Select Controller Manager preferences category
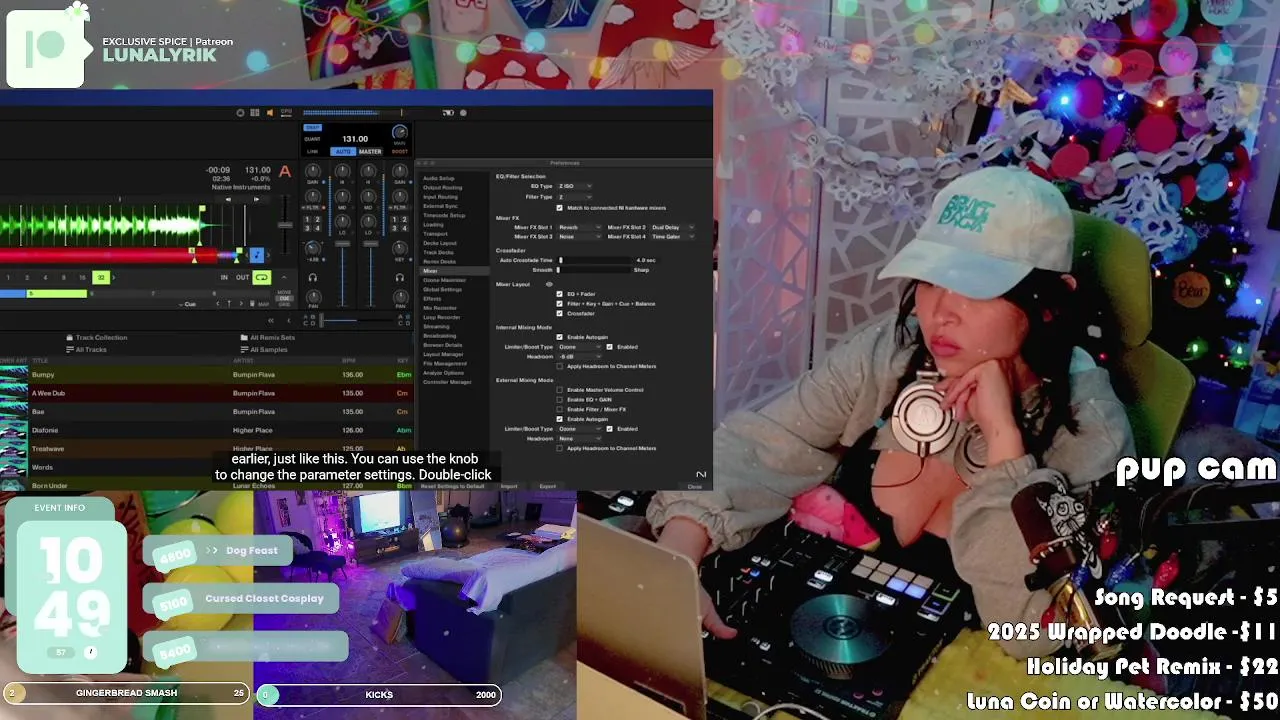The image size is (1280, 720). pyautogui.click(x=447, y=382)
